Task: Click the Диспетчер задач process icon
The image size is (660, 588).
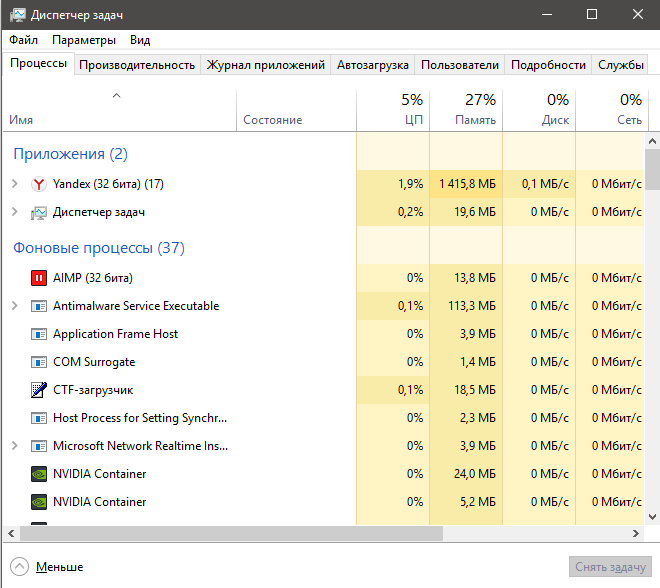Action: (39, 212)
